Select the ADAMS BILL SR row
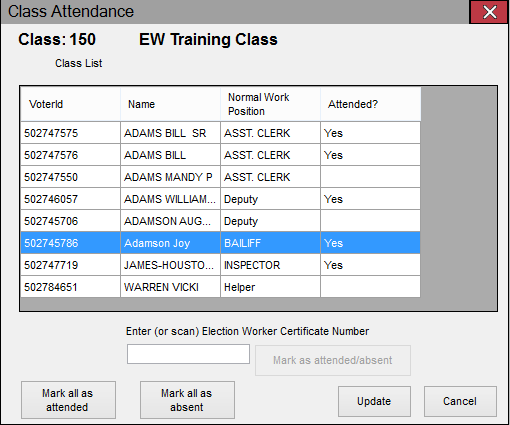Image resolution: width=510 pixels, height=425 pixels. click(x=220, y=133)
